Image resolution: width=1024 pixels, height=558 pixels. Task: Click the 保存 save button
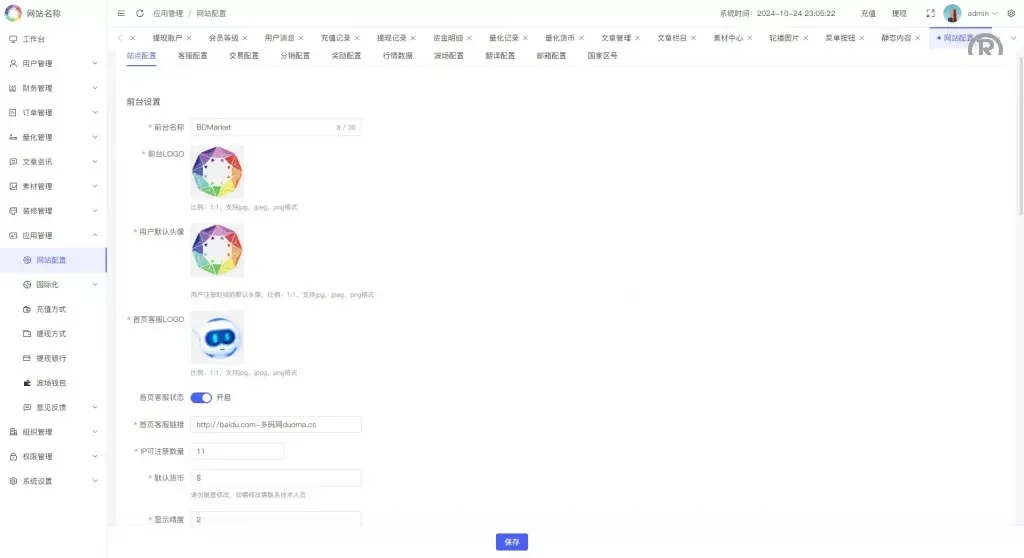click(x=512, y=542)
